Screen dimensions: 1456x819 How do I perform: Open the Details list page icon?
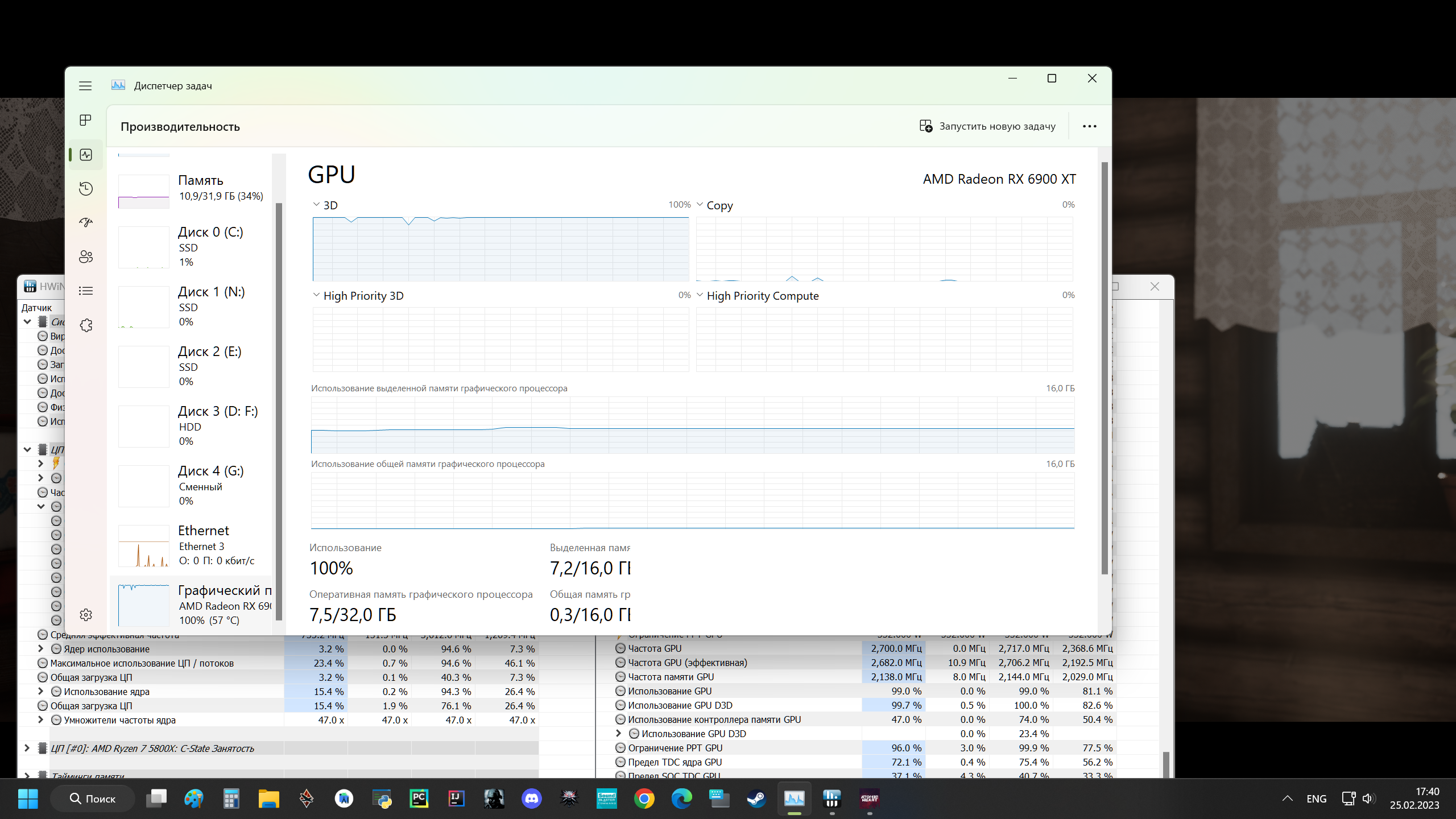85,291
